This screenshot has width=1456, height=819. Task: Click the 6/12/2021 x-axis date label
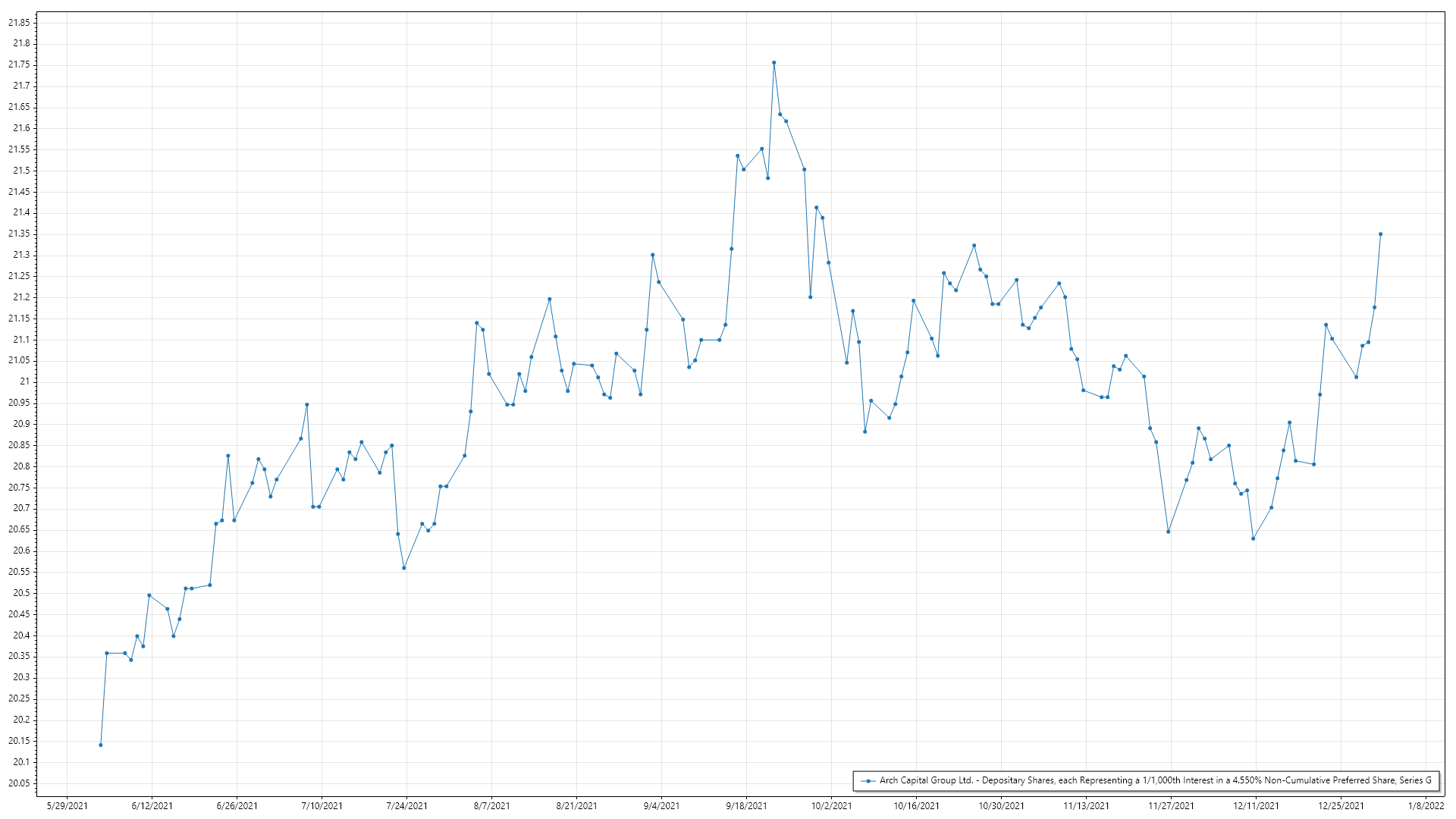(152, 806)
